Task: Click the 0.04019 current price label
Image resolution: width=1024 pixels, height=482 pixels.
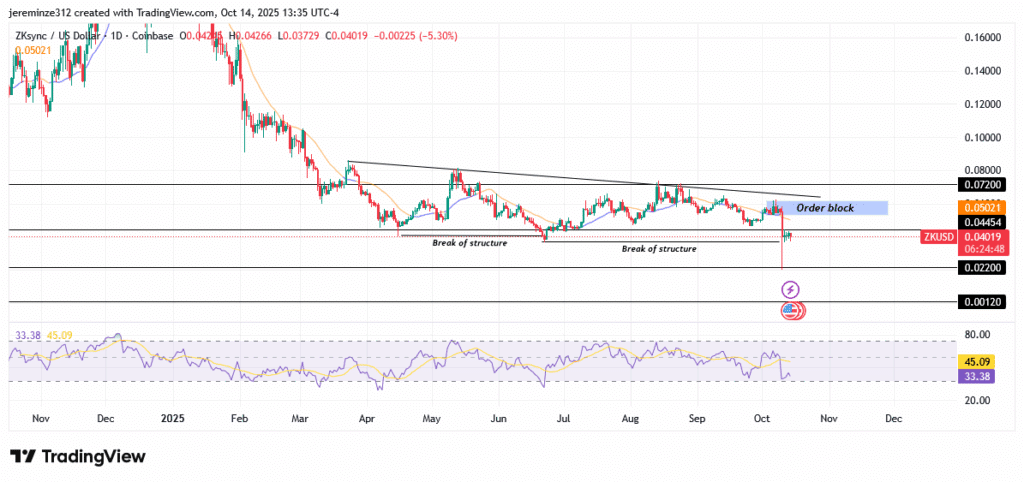Action: point(983,238)
